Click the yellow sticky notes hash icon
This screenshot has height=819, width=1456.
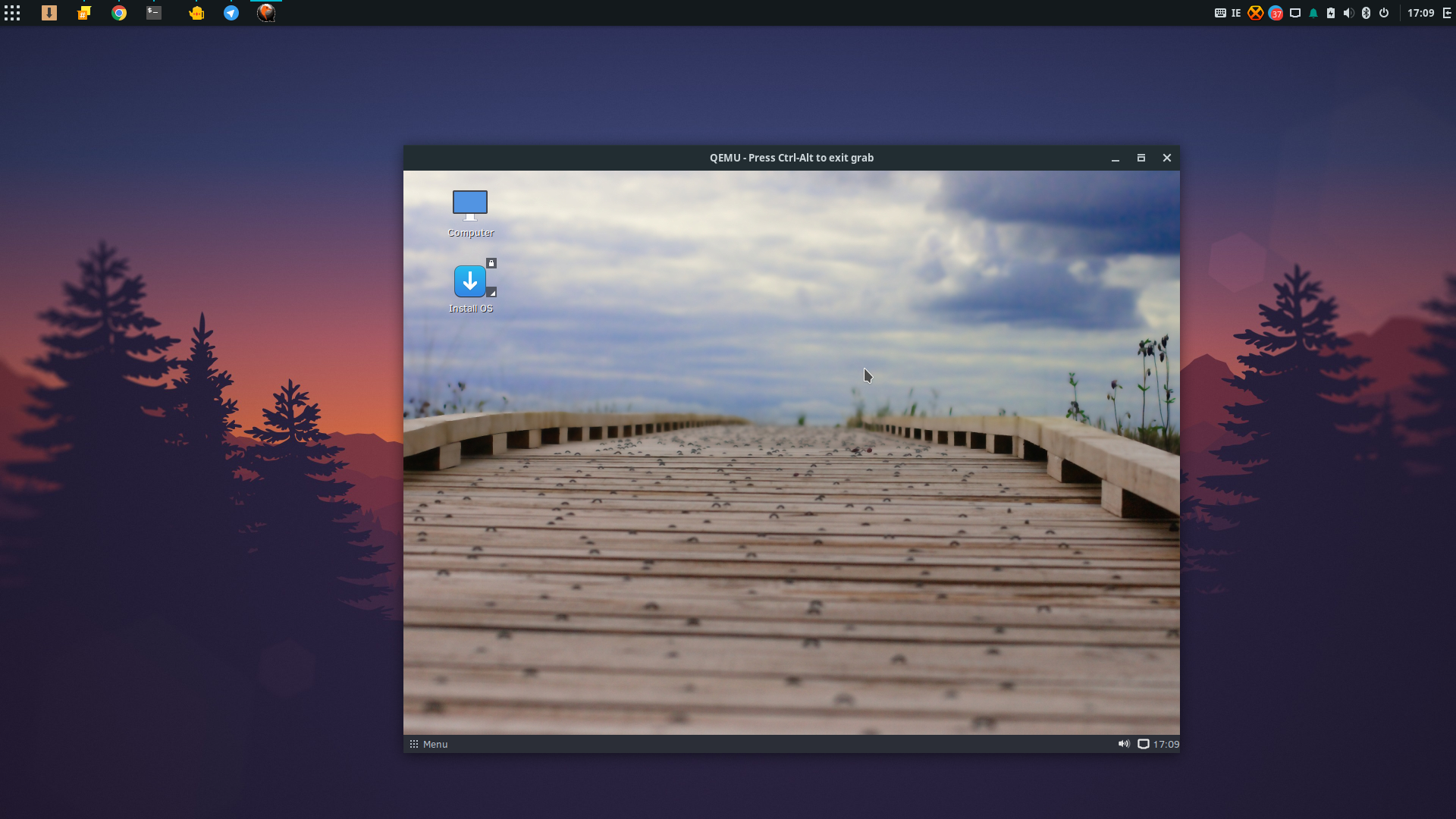click(84, 13)
